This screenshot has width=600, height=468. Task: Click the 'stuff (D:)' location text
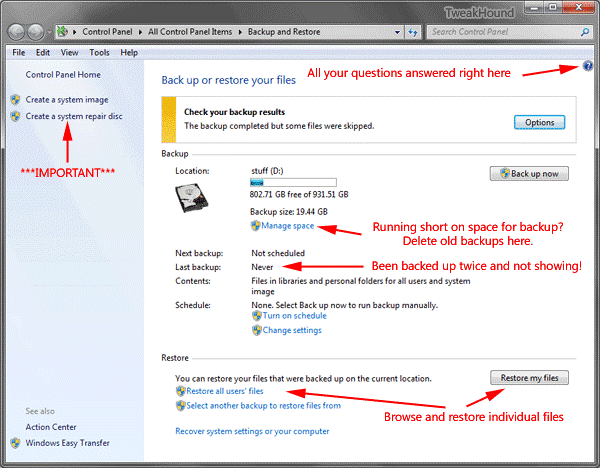pos(267,171)
